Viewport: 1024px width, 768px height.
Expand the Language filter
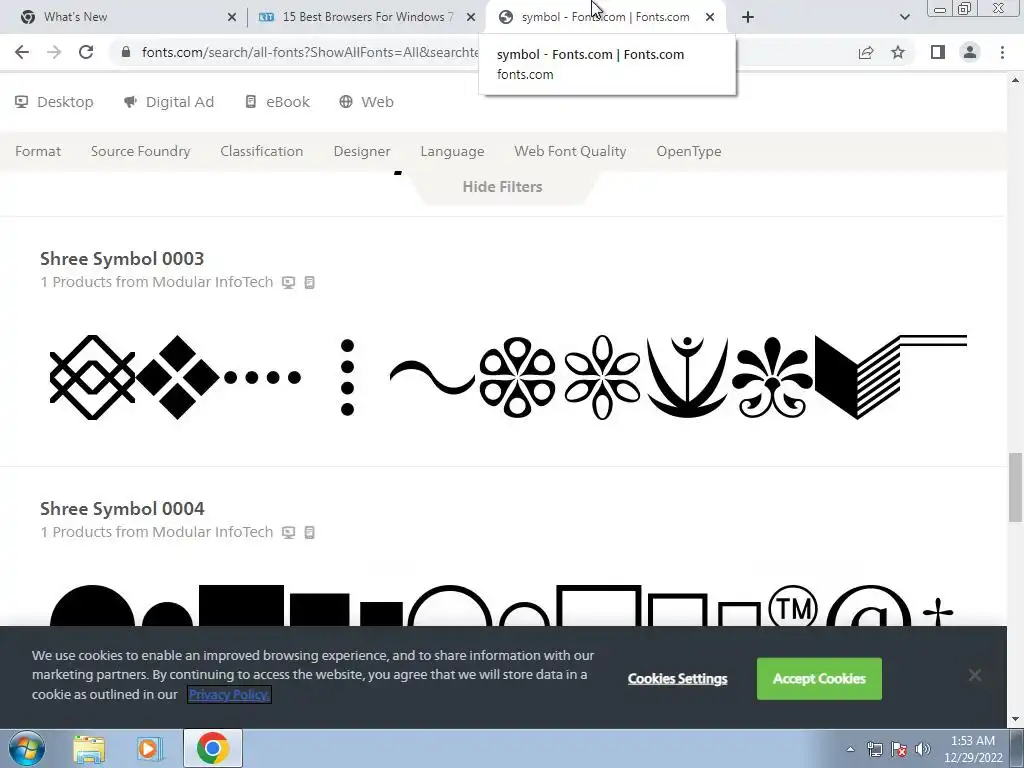pyautogui.click(x=452, y=152)
